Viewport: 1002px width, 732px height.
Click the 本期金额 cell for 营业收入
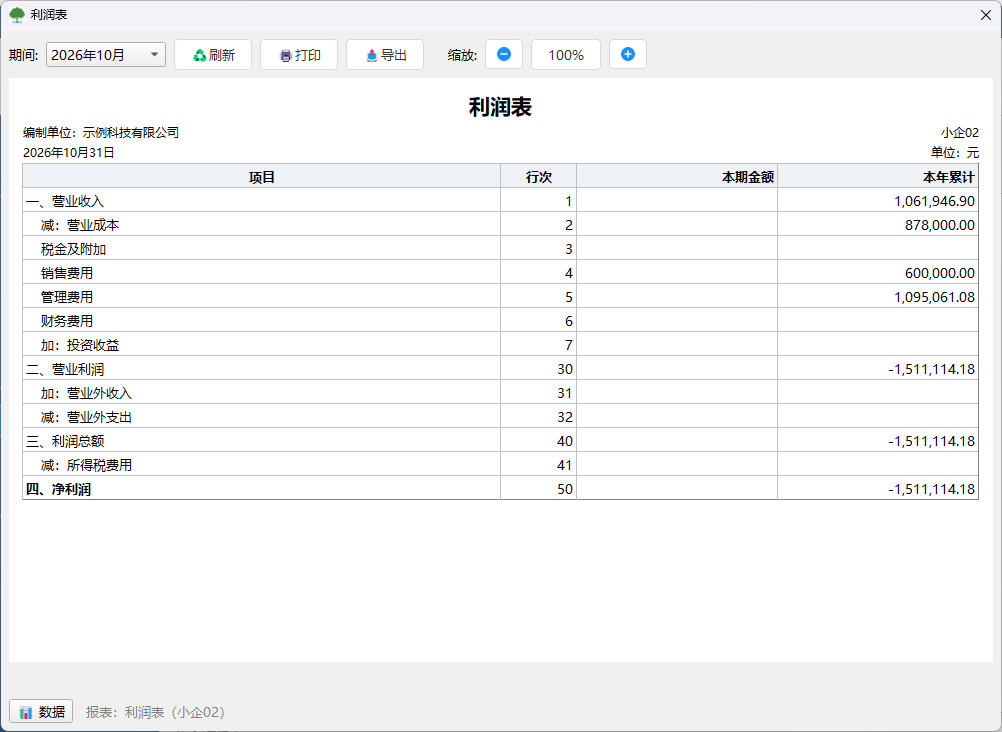point(677,201)
